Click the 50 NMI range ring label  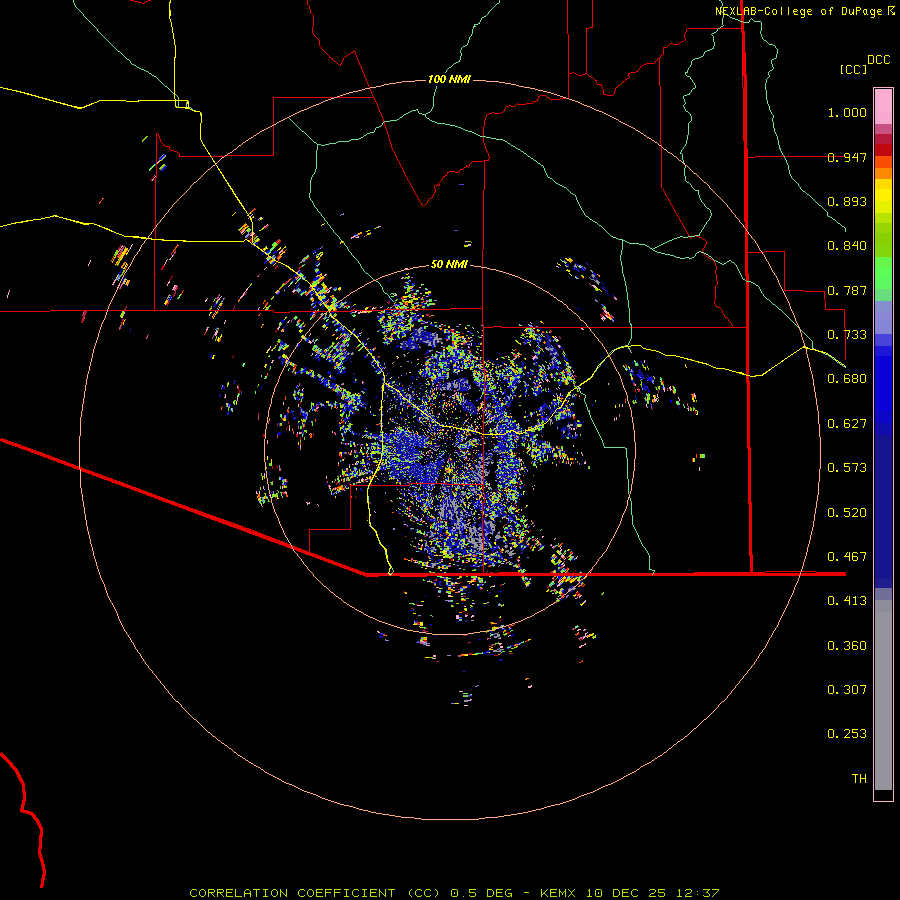[x=449, y=264]
